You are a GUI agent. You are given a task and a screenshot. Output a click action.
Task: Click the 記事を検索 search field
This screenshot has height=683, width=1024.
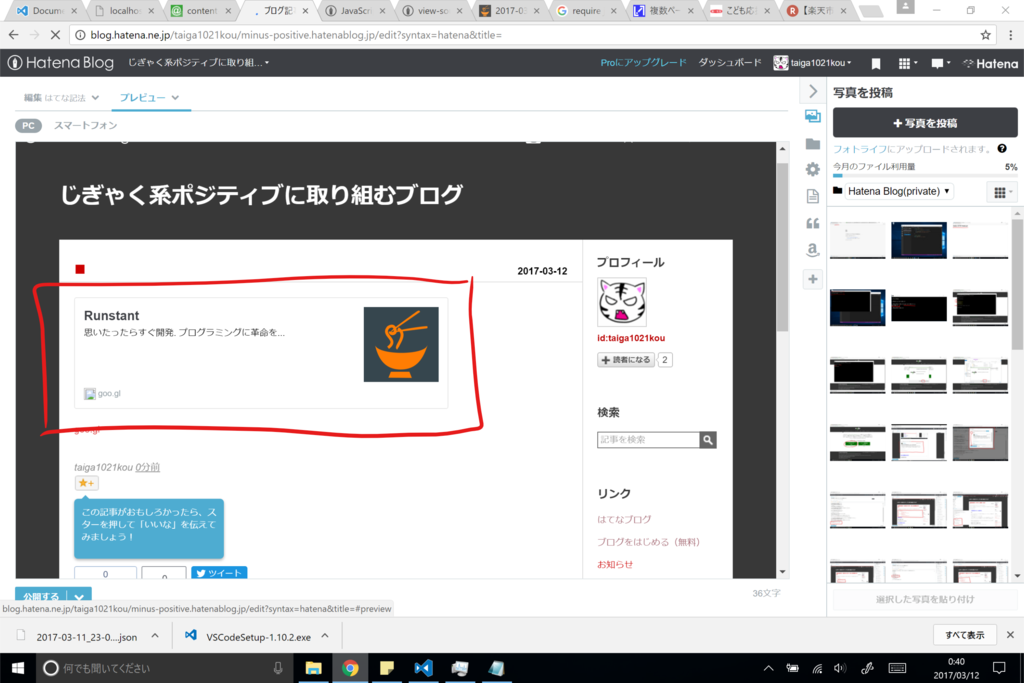(648, 440)
